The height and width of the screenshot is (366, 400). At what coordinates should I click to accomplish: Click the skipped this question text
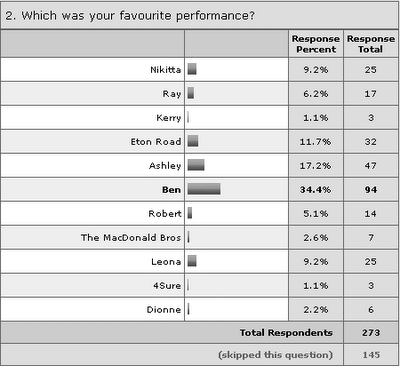click(275, 355)
